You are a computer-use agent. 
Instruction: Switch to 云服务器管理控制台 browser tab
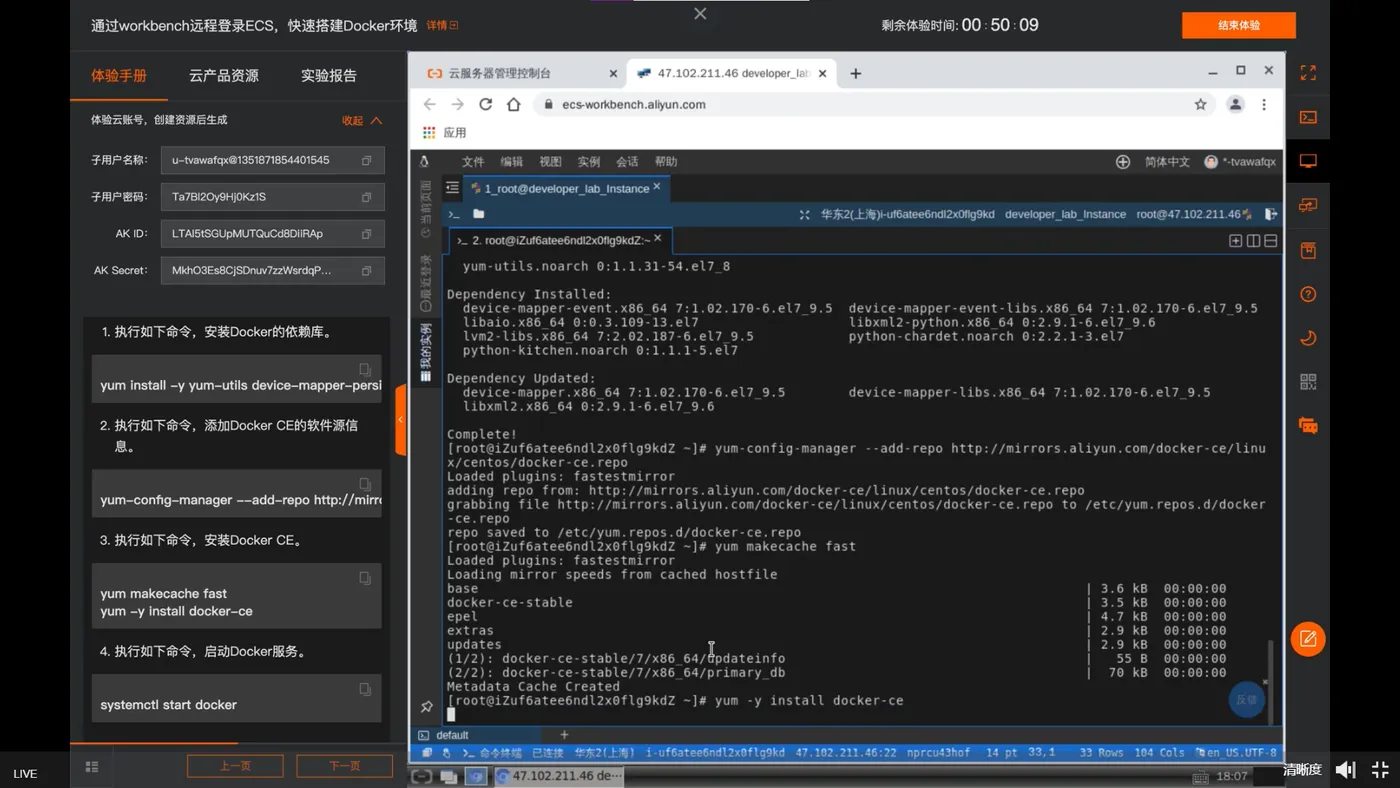[x=518, y=73]
